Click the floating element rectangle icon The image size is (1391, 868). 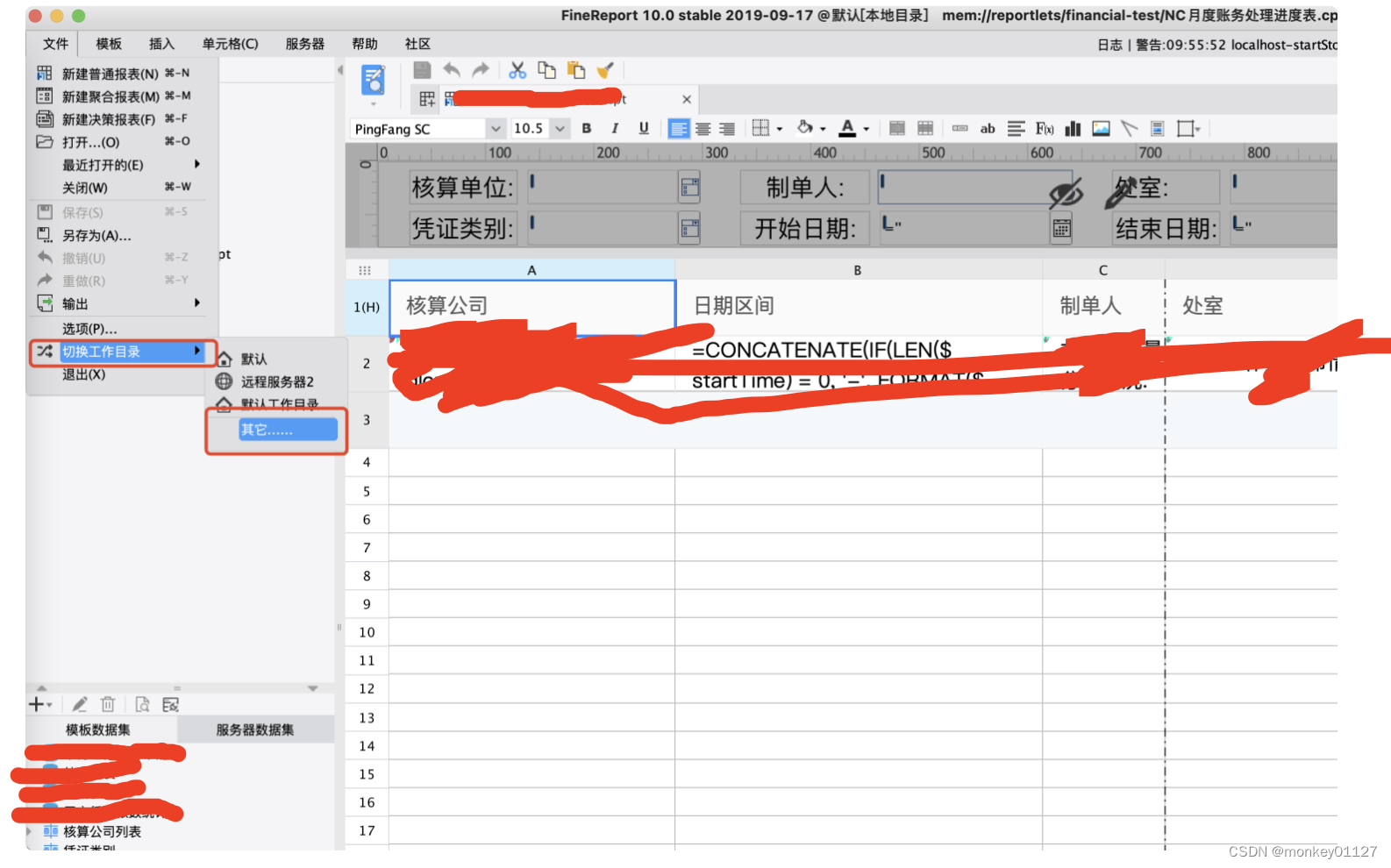(1186, 129)
